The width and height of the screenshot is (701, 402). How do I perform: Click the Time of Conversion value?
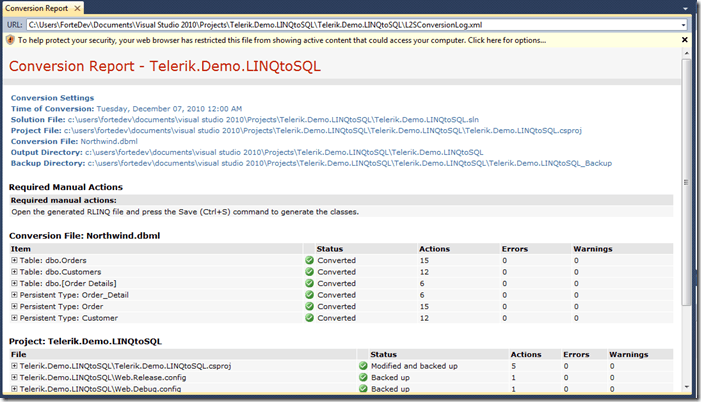pos(169,109)
